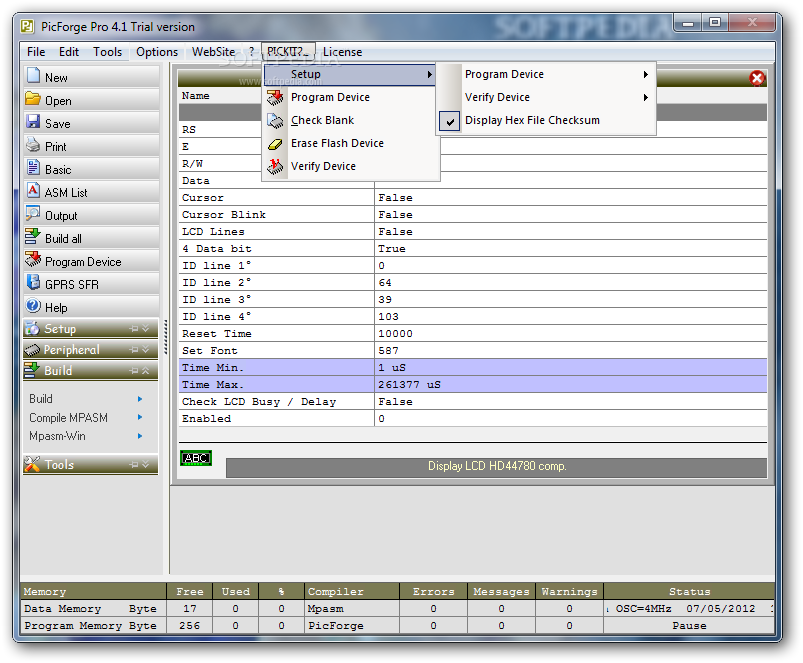The width and height of the screenshot is (803, 663).
Task: Collapse the Build sidebar panel chevron
Action: tap(145, 370)
